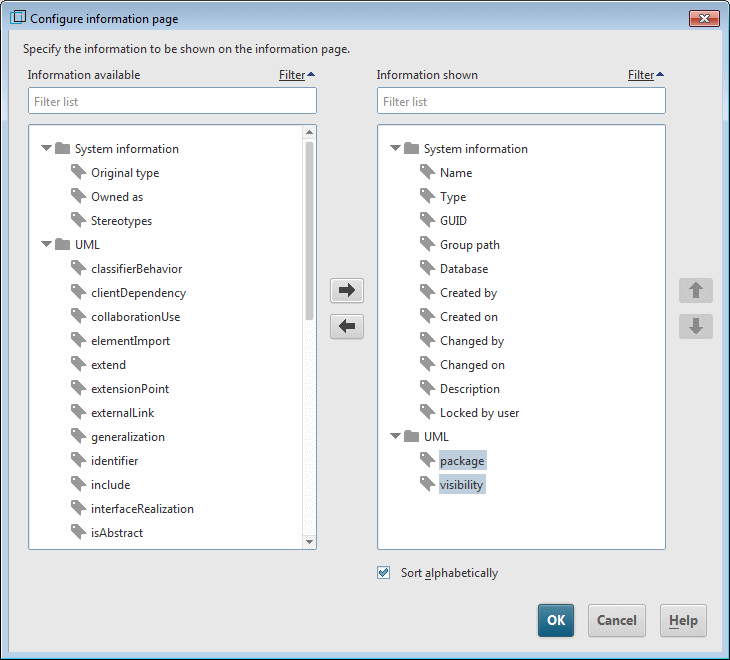This screenshot has width=730, height=660.
Task: Click the move up arrow button
Action: click(696, 290)
